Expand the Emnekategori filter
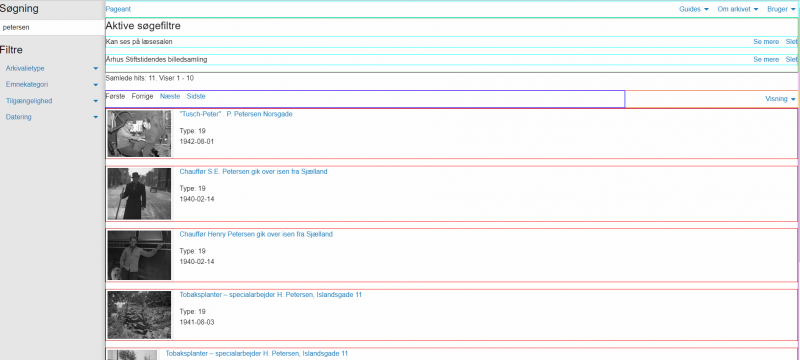Screen dimensions: 800x360 click(52, 85)
